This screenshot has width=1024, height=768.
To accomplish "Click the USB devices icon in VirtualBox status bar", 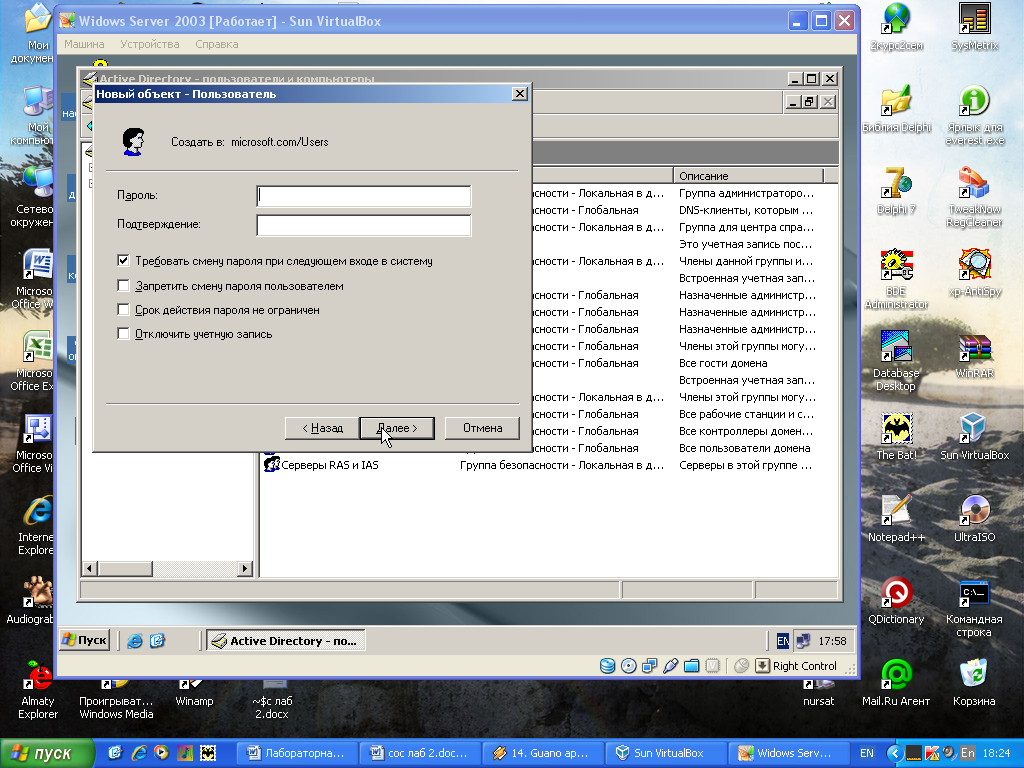I will (670, 665).
